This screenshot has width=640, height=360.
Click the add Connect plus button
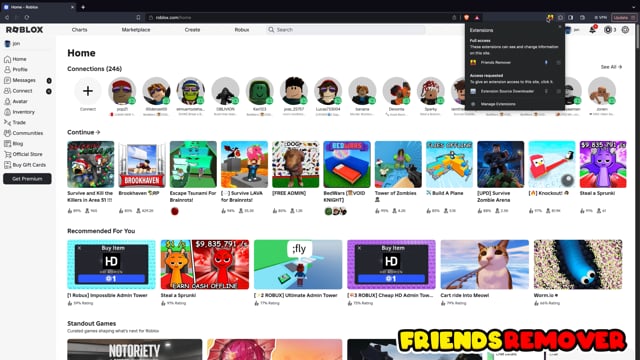coord(88,91)
